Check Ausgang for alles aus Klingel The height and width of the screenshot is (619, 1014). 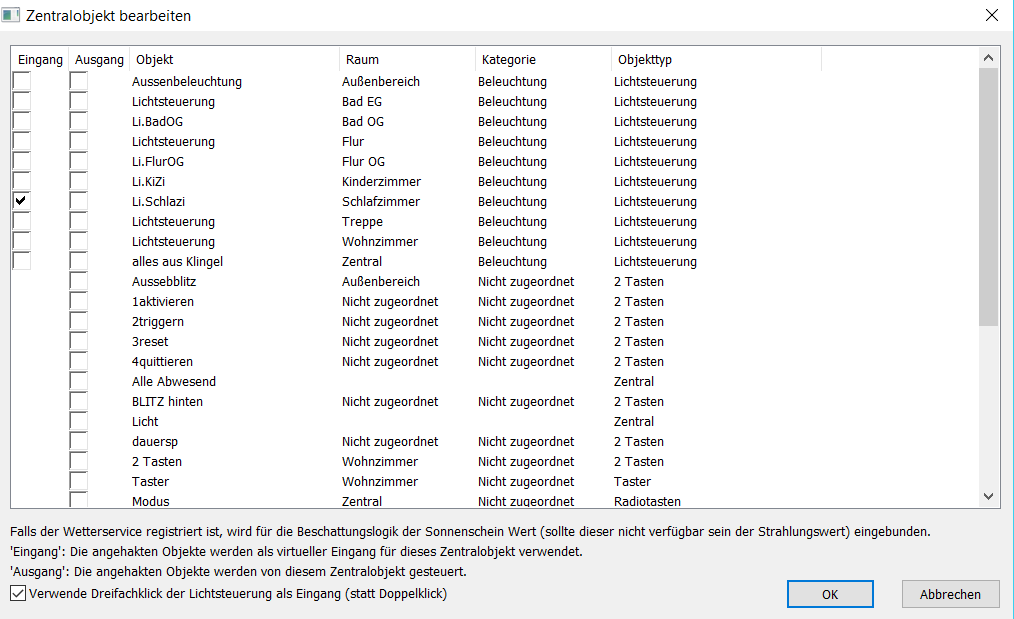point(79,261)
